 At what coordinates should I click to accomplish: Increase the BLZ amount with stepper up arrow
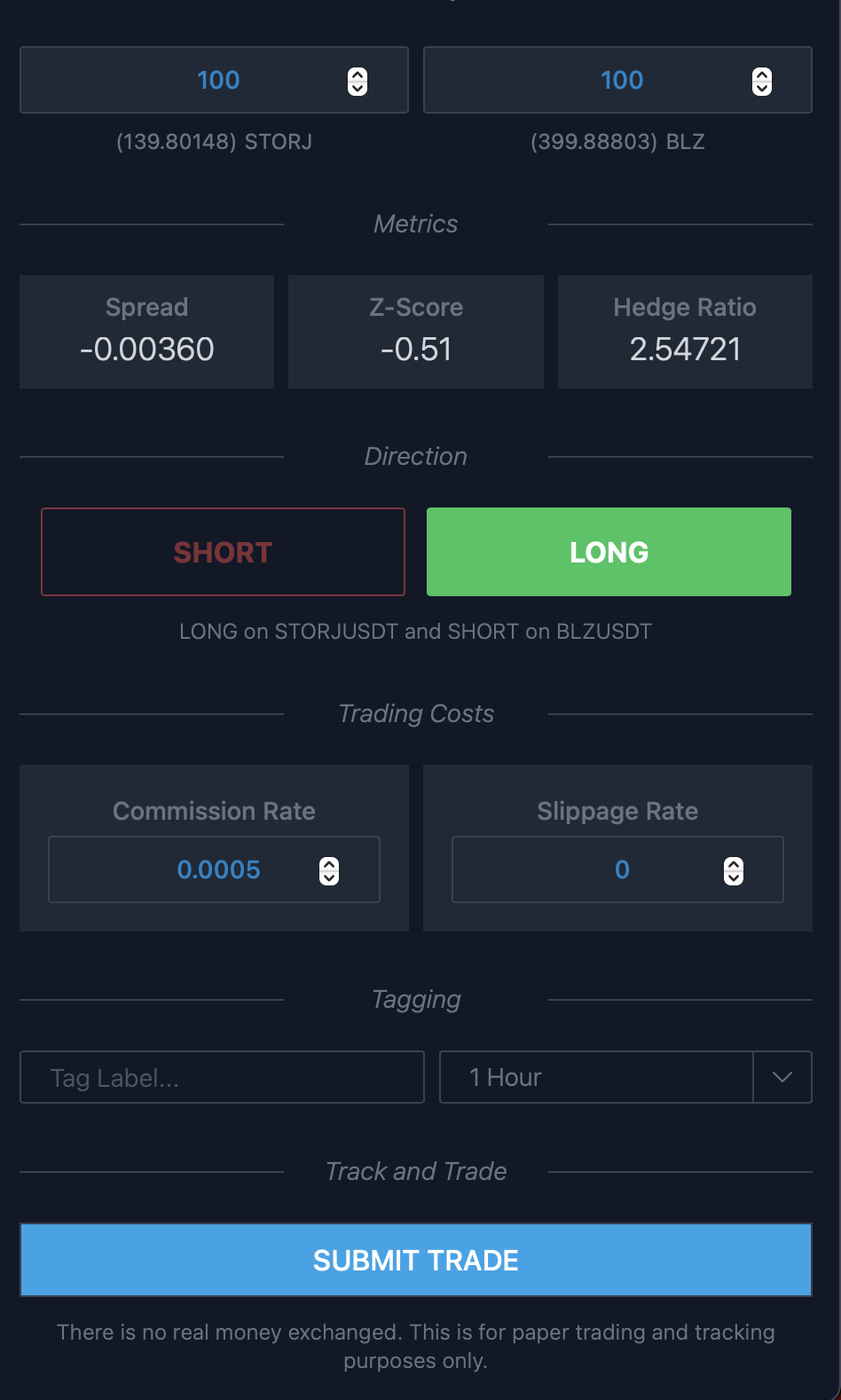[x=762, y=75]
